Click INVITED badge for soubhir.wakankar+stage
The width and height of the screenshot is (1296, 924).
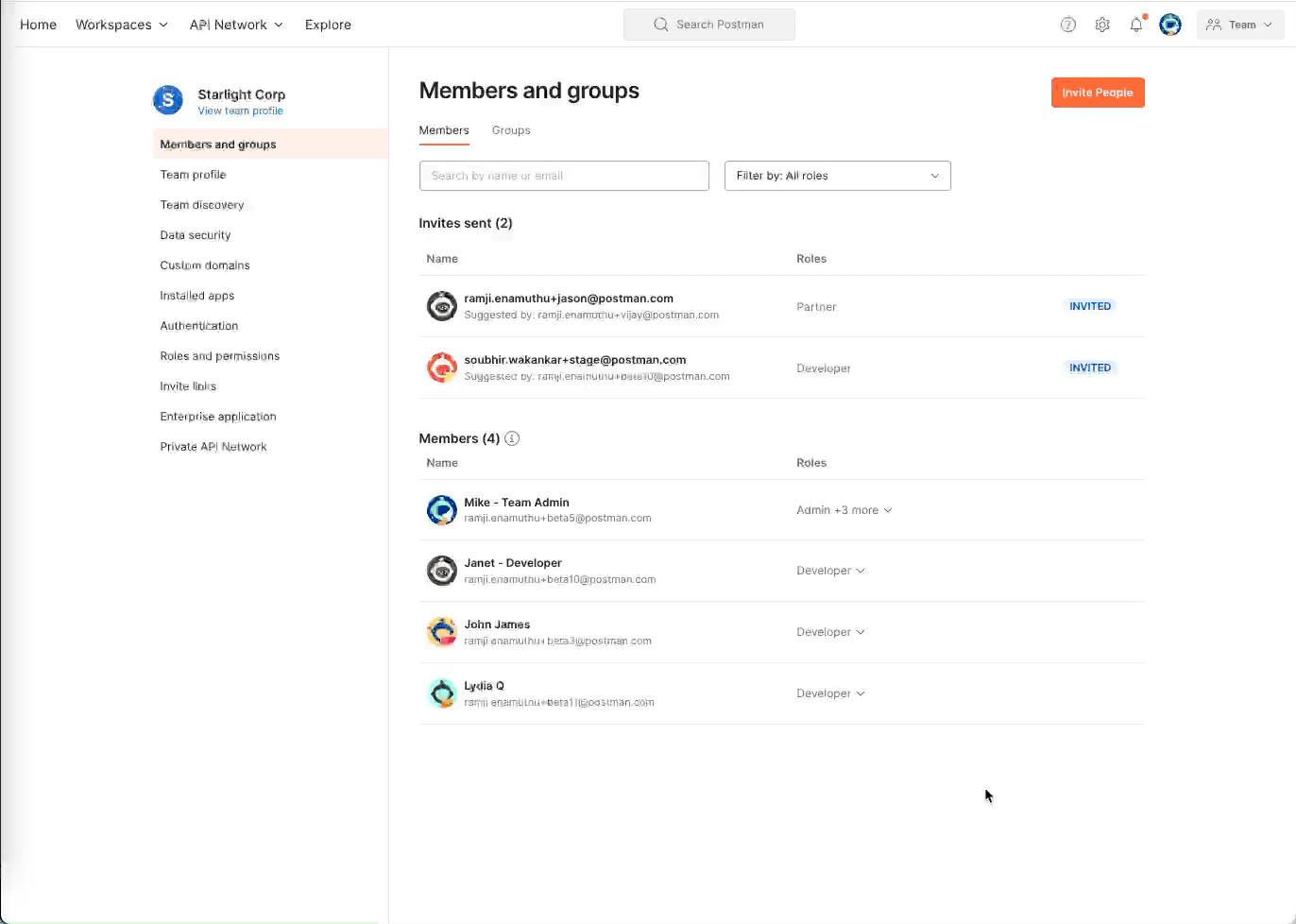pyautogui.click(x=1090, y=368)
